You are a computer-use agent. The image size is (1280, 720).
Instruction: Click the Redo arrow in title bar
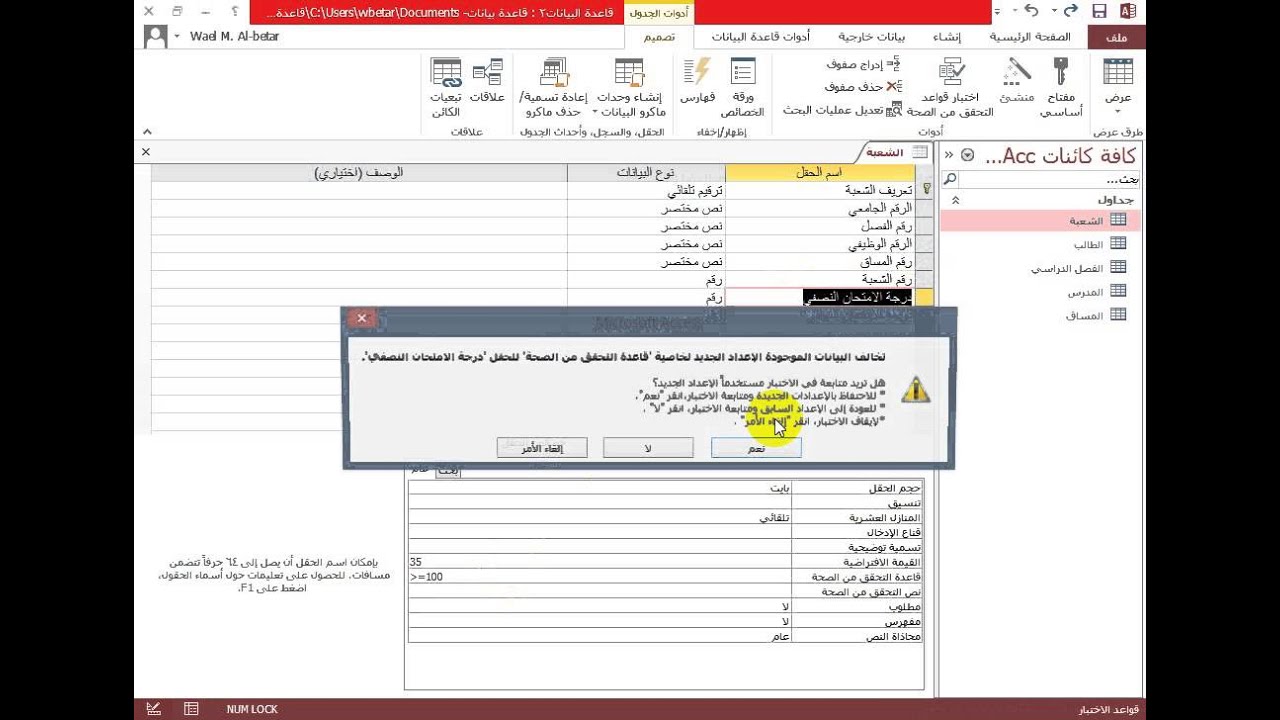1070,11
